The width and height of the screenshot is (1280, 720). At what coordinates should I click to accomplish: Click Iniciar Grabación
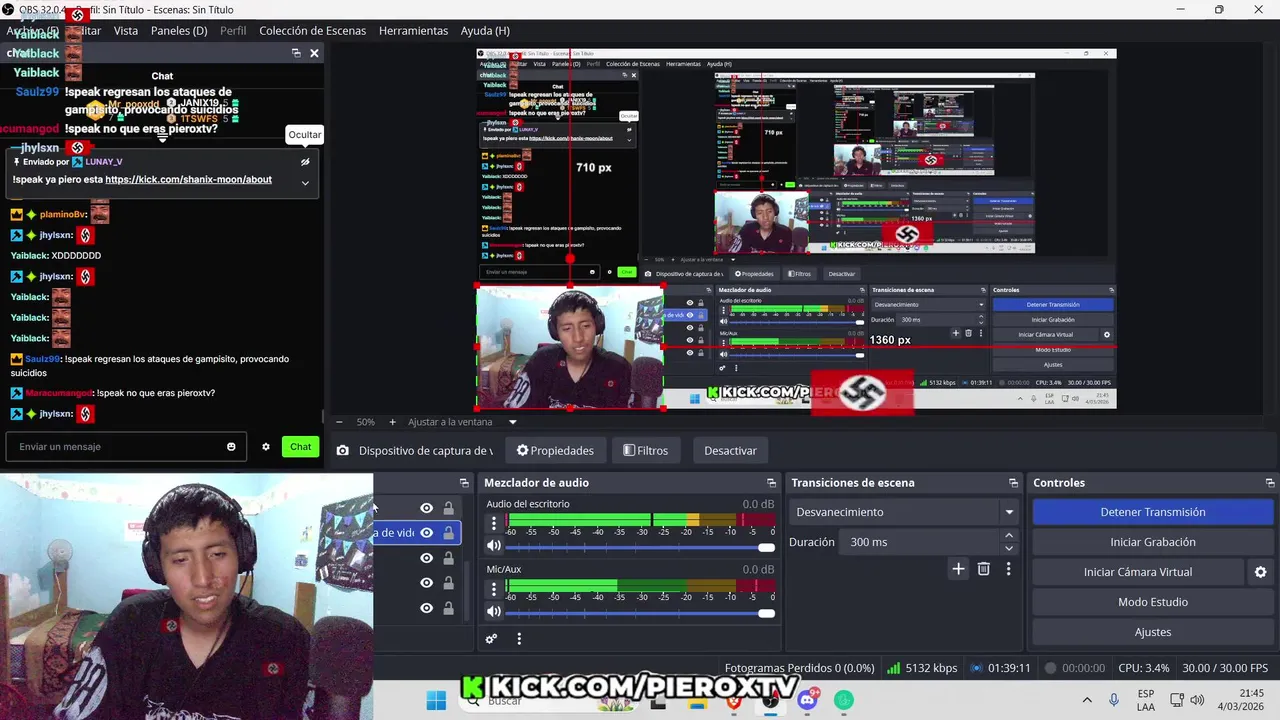[x=1153, y=542]
